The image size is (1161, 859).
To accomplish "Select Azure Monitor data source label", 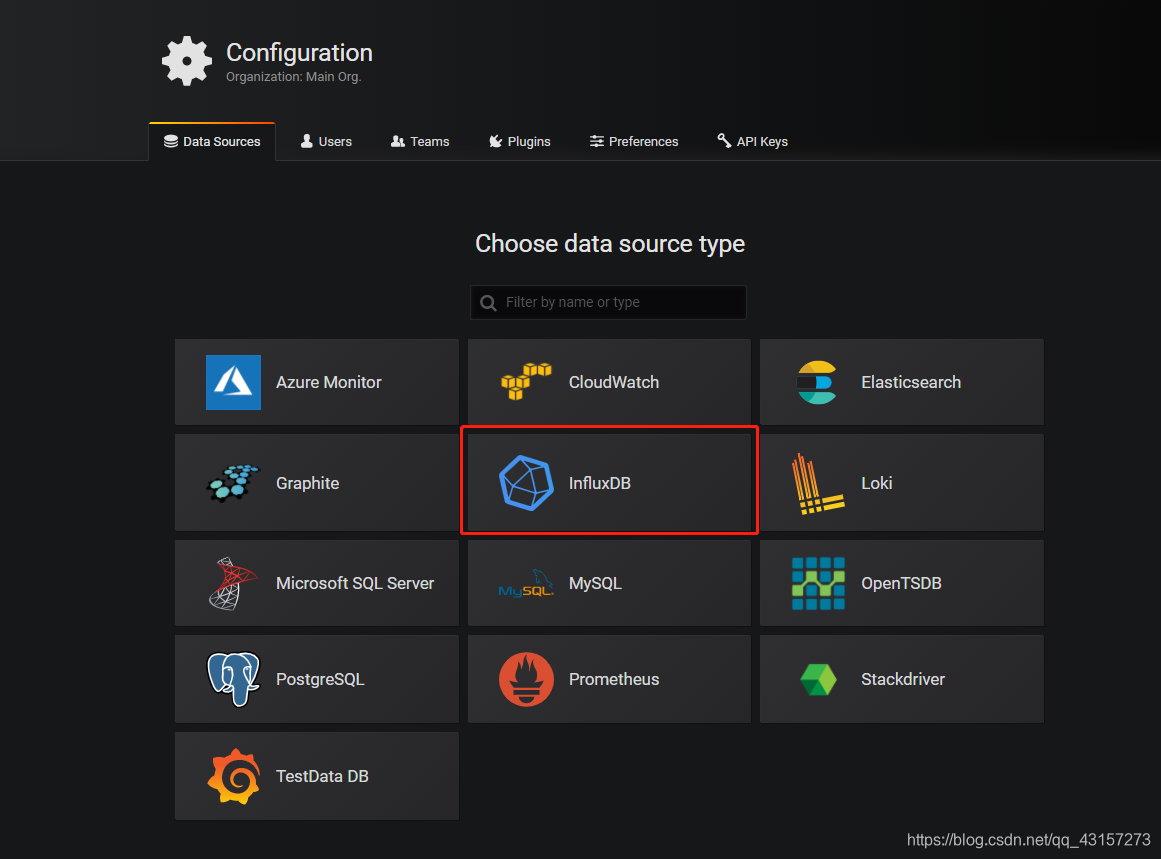I will coord(329,382).
